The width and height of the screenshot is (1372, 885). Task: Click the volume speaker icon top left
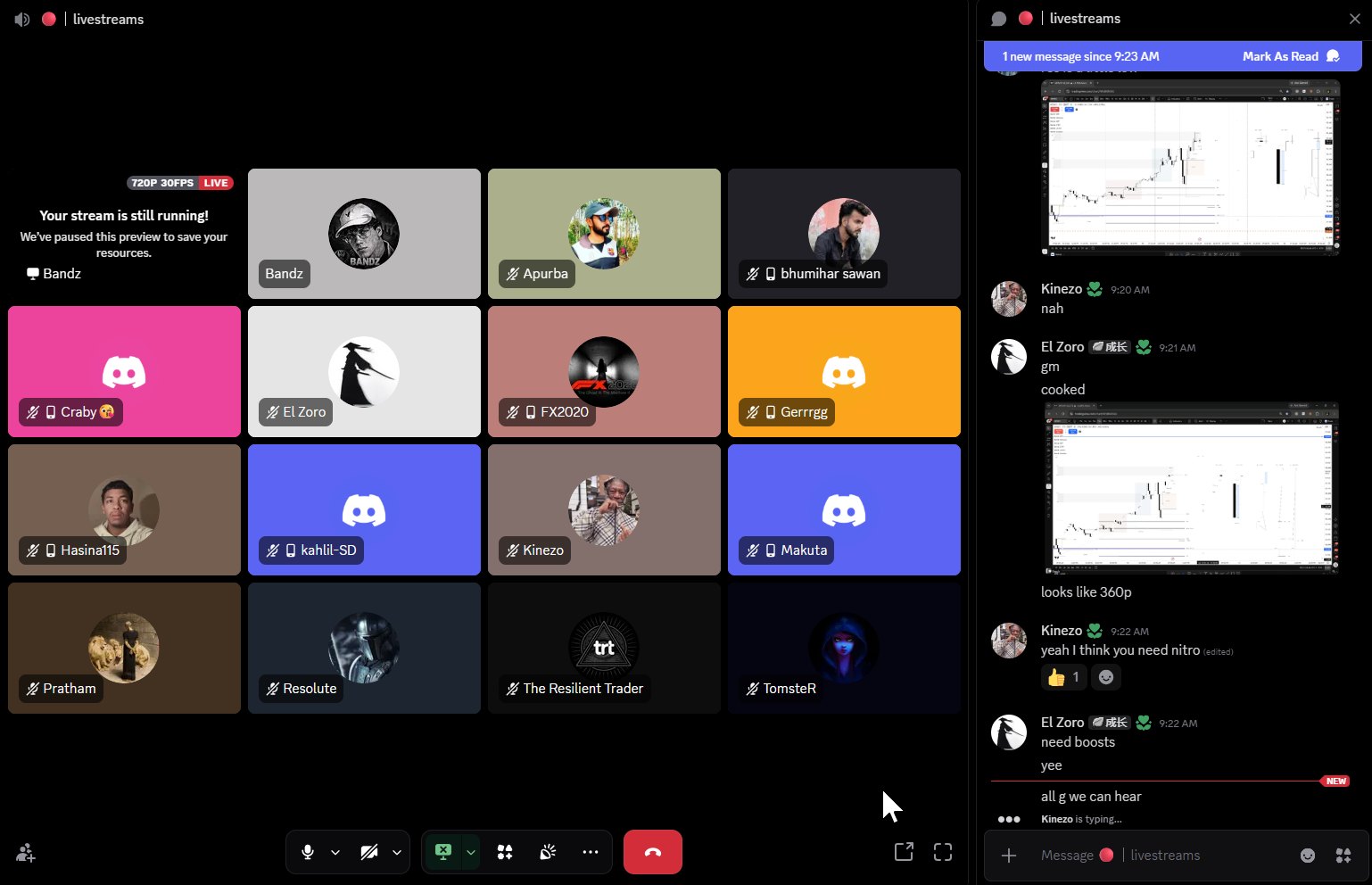click(x=22, y=19)
